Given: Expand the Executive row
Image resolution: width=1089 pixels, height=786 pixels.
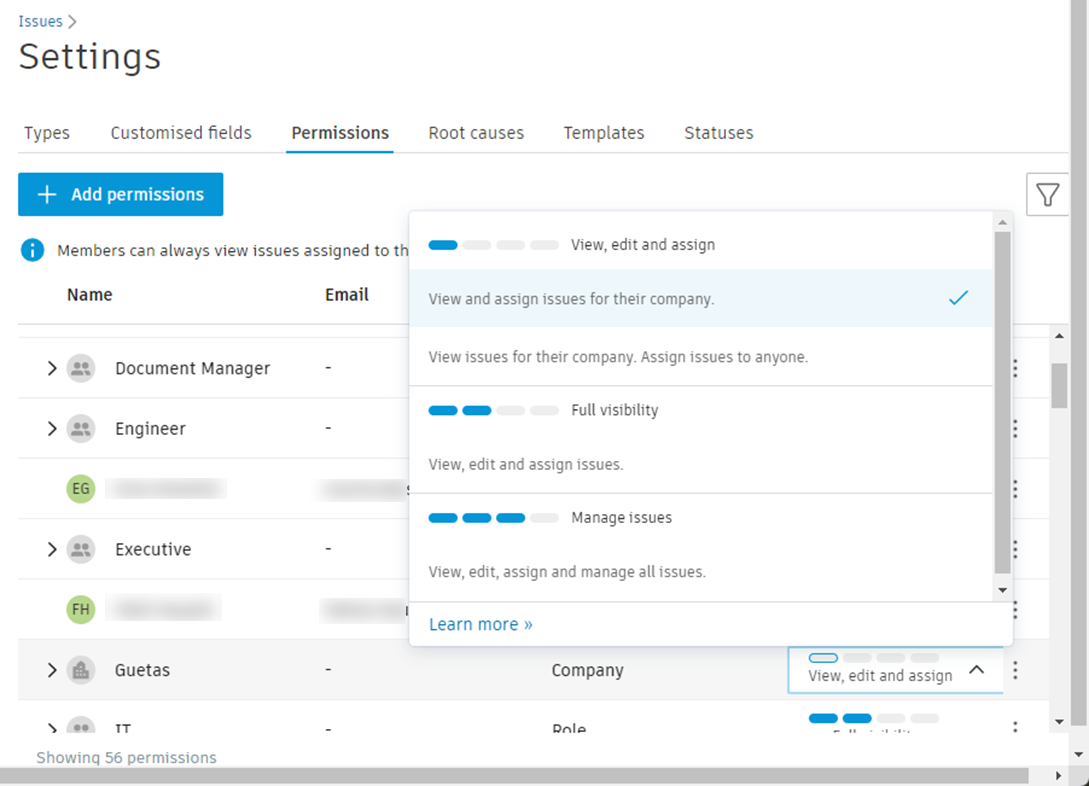Looking at the screenshot, I should coord(51,549).
